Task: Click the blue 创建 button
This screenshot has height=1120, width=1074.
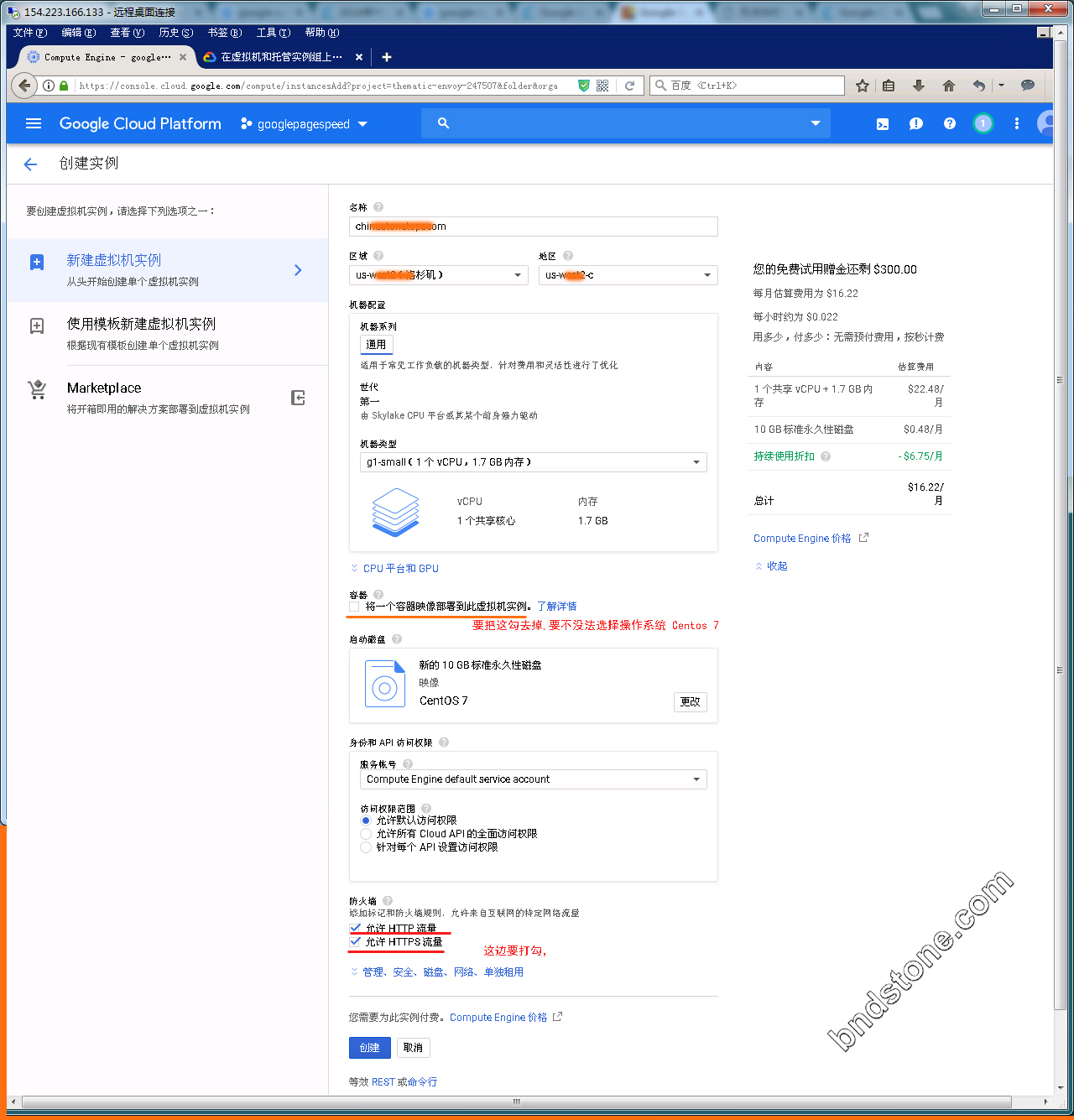Action: point(369,1048)
